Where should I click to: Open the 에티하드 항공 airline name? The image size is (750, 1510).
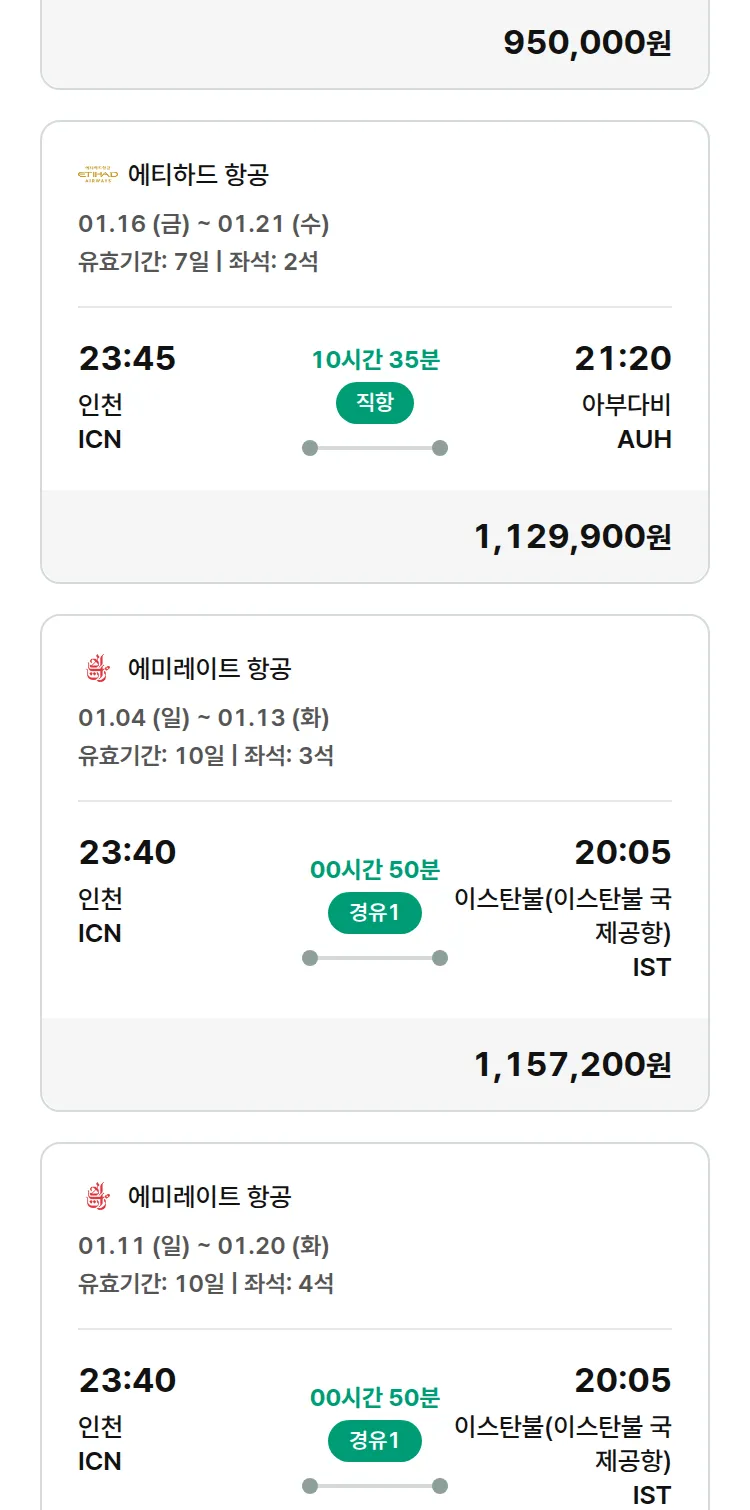[198, 175]
